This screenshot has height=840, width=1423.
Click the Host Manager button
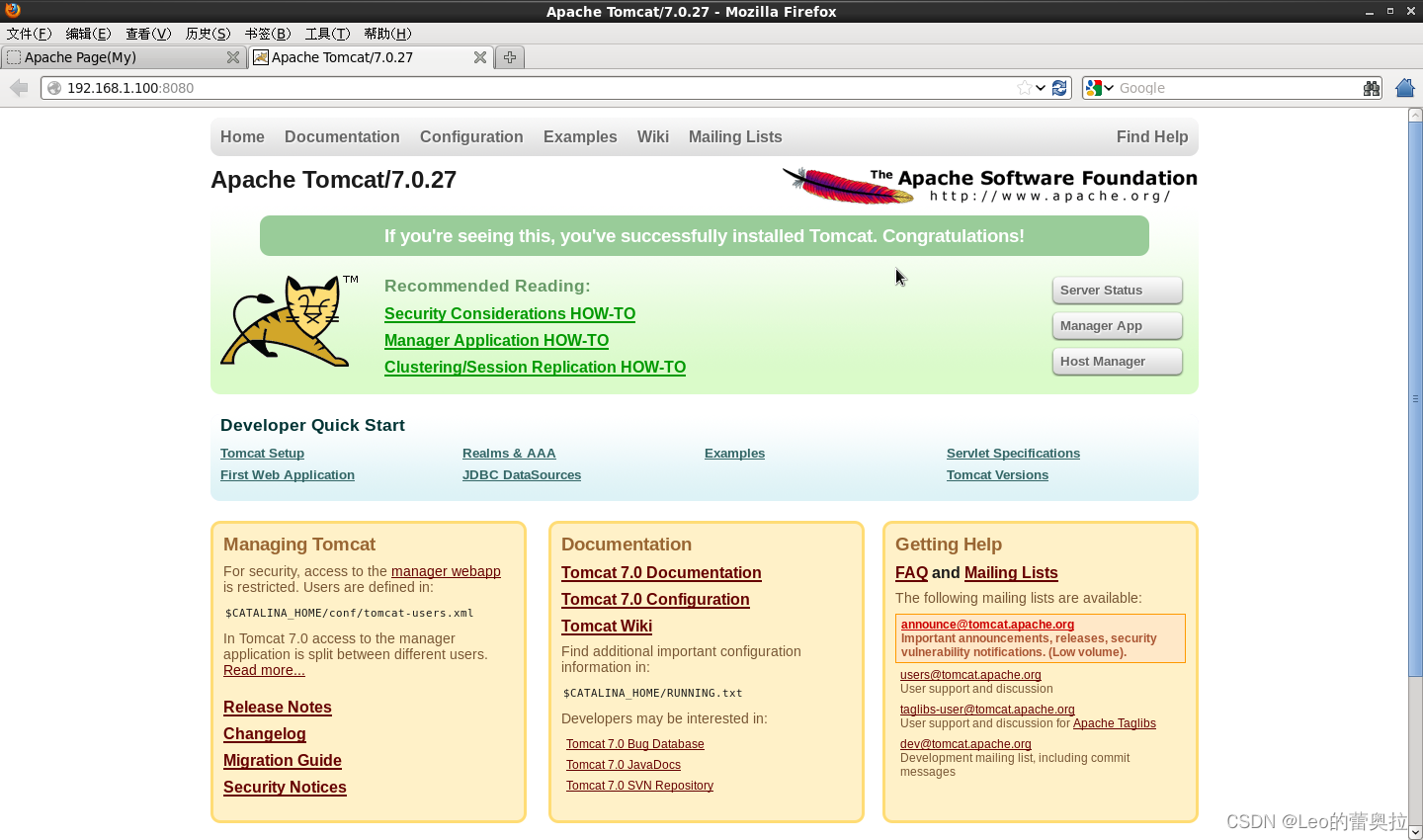coord(1117,362)
